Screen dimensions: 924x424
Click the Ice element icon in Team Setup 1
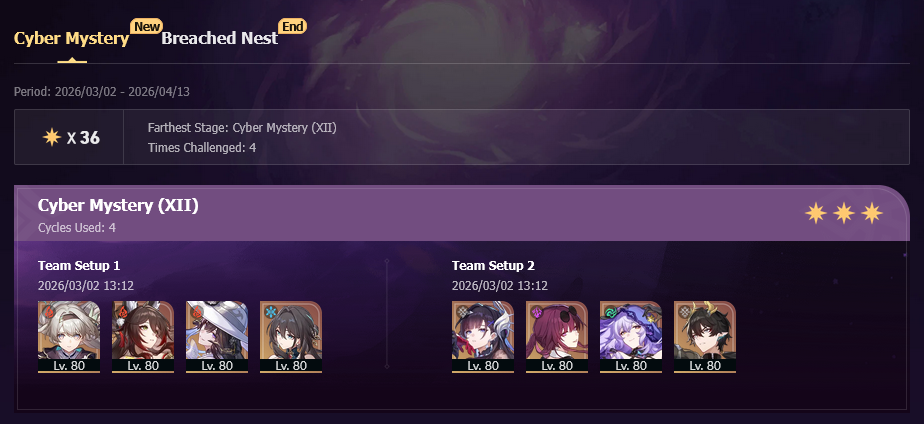[x=271, y=312]
